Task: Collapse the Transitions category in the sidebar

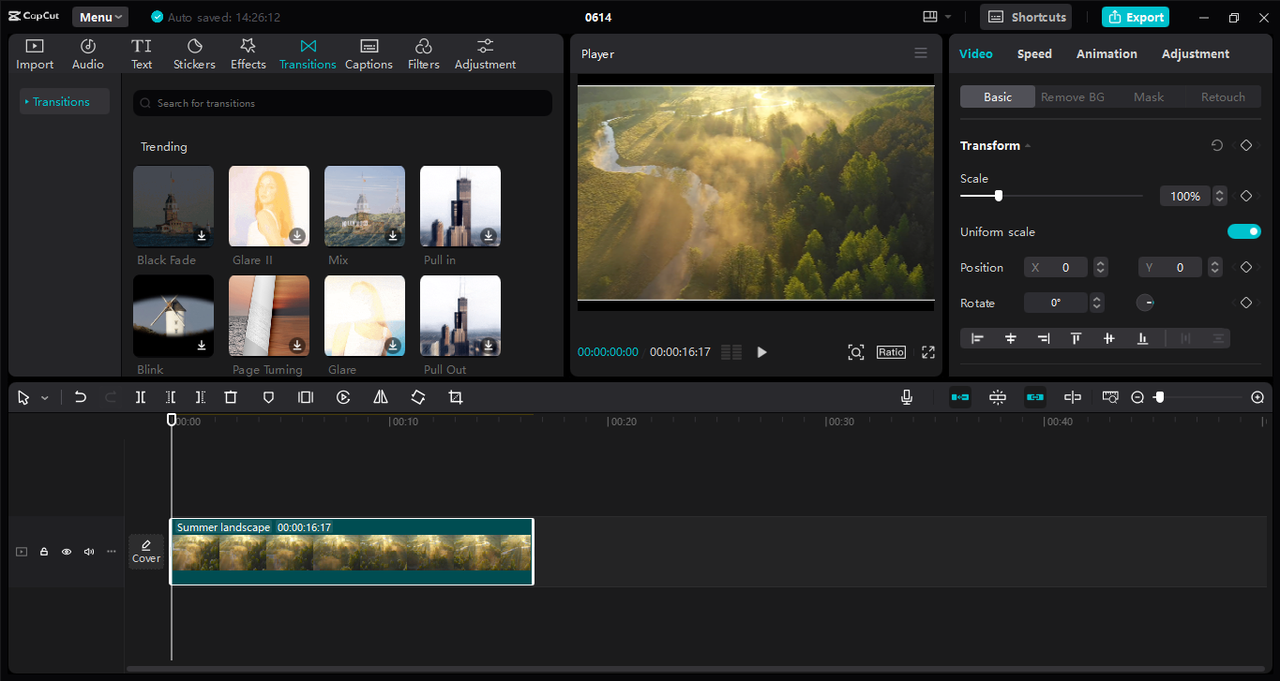Action: 27,102
